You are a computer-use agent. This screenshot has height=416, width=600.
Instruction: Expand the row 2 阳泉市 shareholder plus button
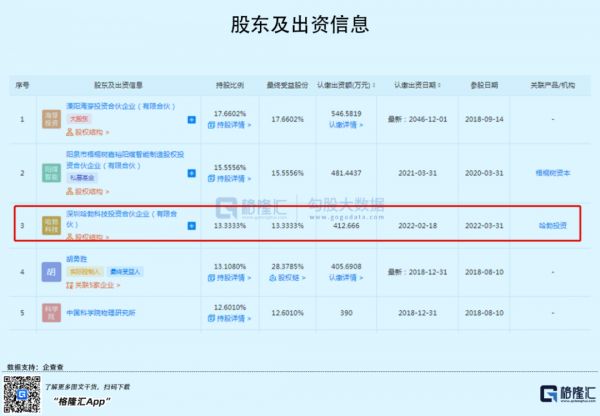pos(191,173)
